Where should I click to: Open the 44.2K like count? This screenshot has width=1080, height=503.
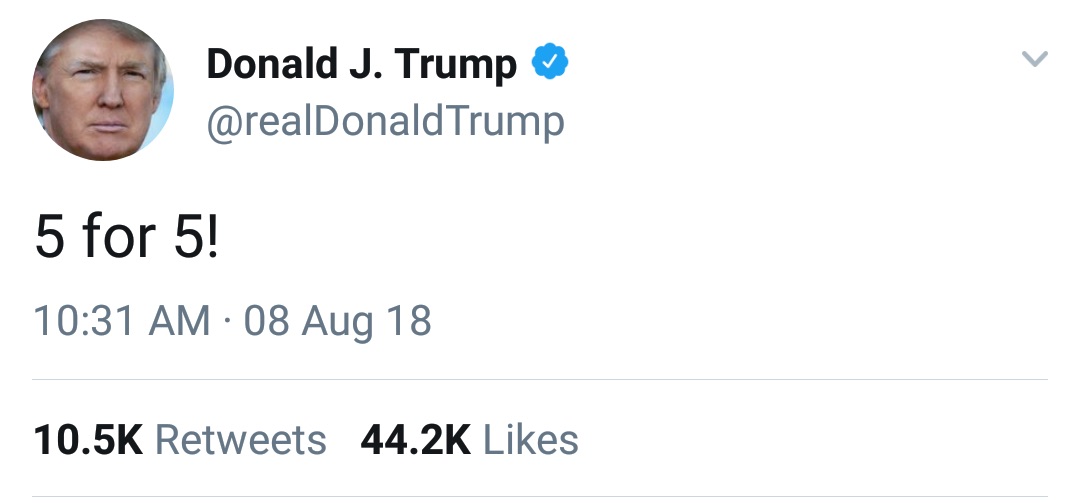pyautogui.click(x=415, y=440)
